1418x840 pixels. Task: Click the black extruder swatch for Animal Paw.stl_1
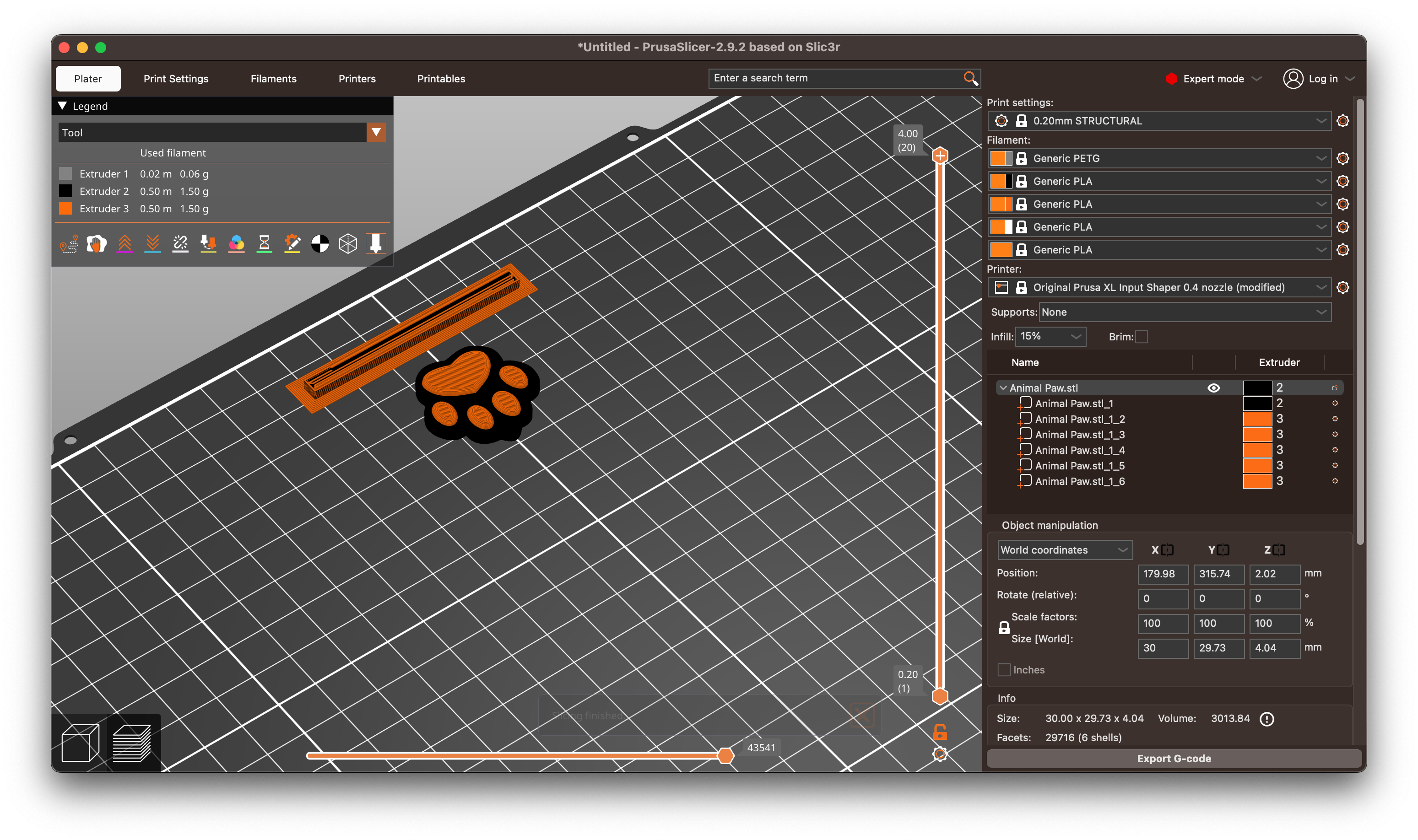pos(1256,404)
